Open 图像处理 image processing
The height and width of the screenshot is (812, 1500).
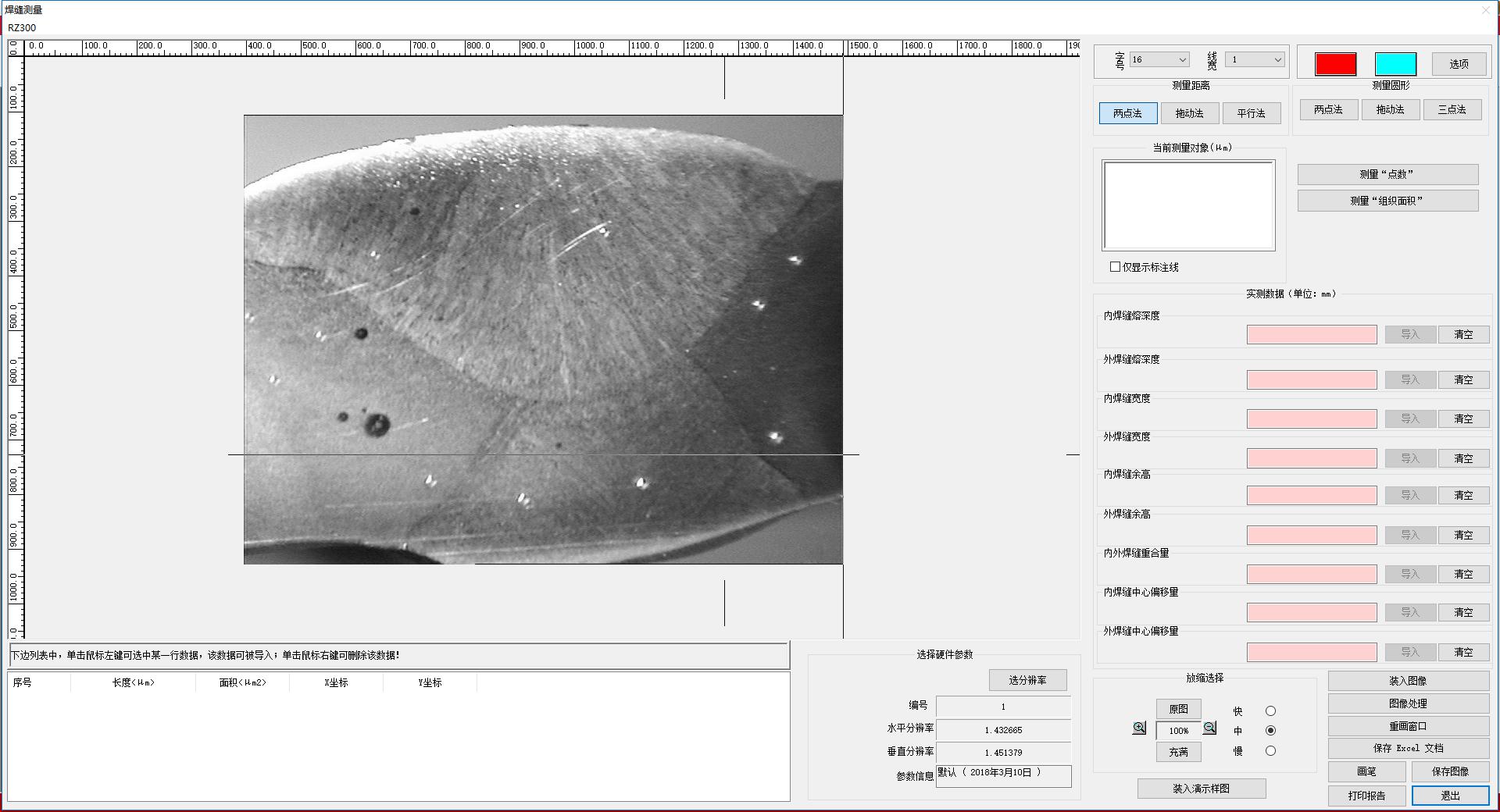pos(1408,703)
